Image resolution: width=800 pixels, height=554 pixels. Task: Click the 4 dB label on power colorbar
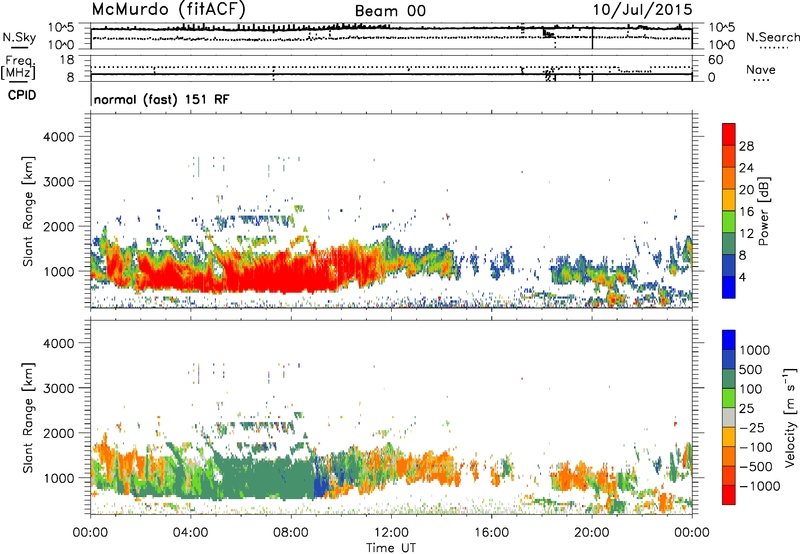point(742,277)
